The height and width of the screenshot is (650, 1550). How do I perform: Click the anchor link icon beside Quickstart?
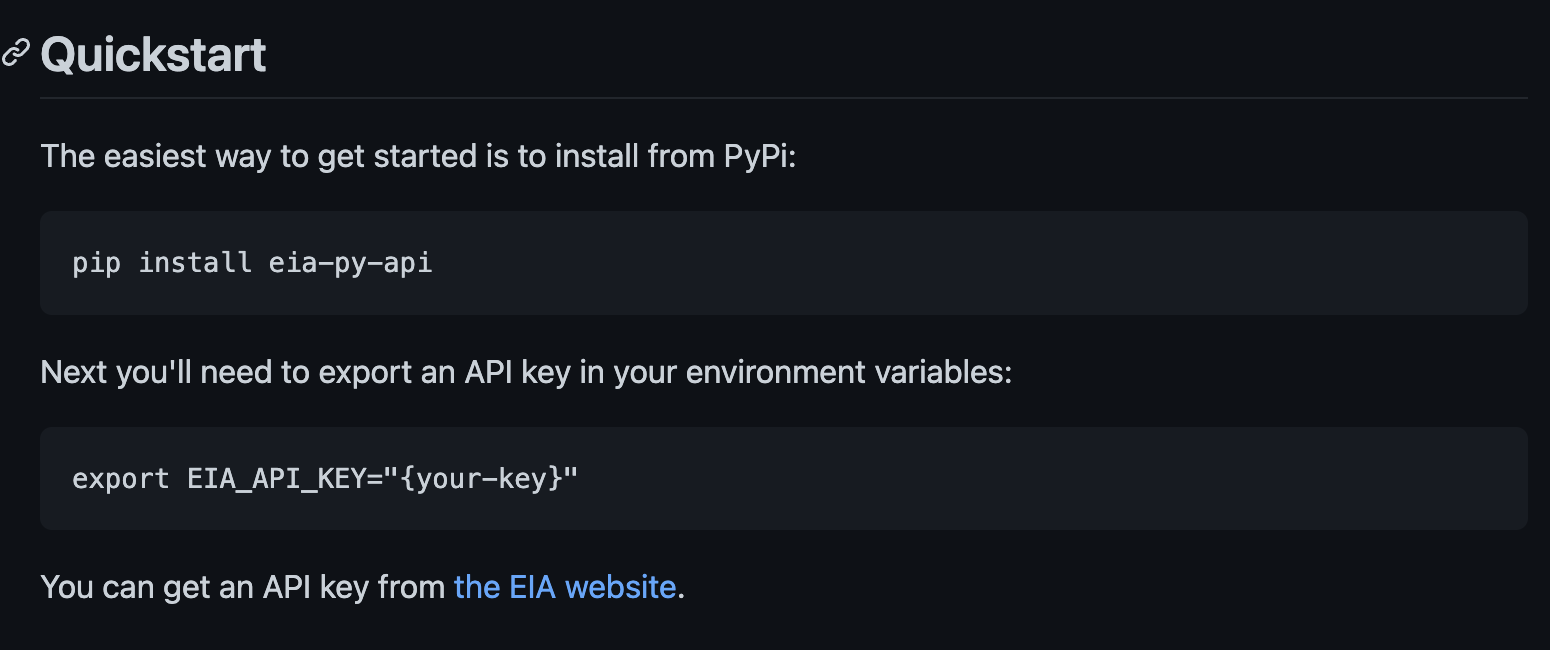15,54
